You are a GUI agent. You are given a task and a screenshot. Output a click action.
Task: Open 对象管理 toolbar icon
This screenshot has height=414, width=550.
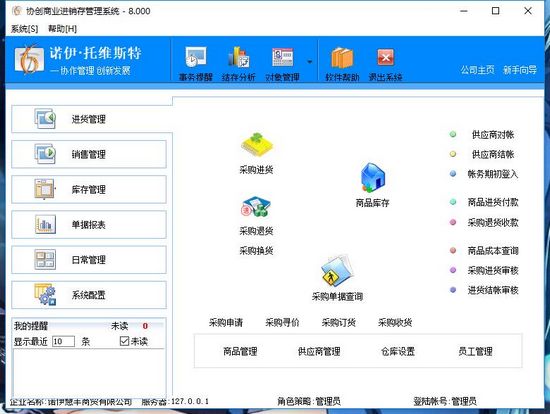[x=282, y=57]
